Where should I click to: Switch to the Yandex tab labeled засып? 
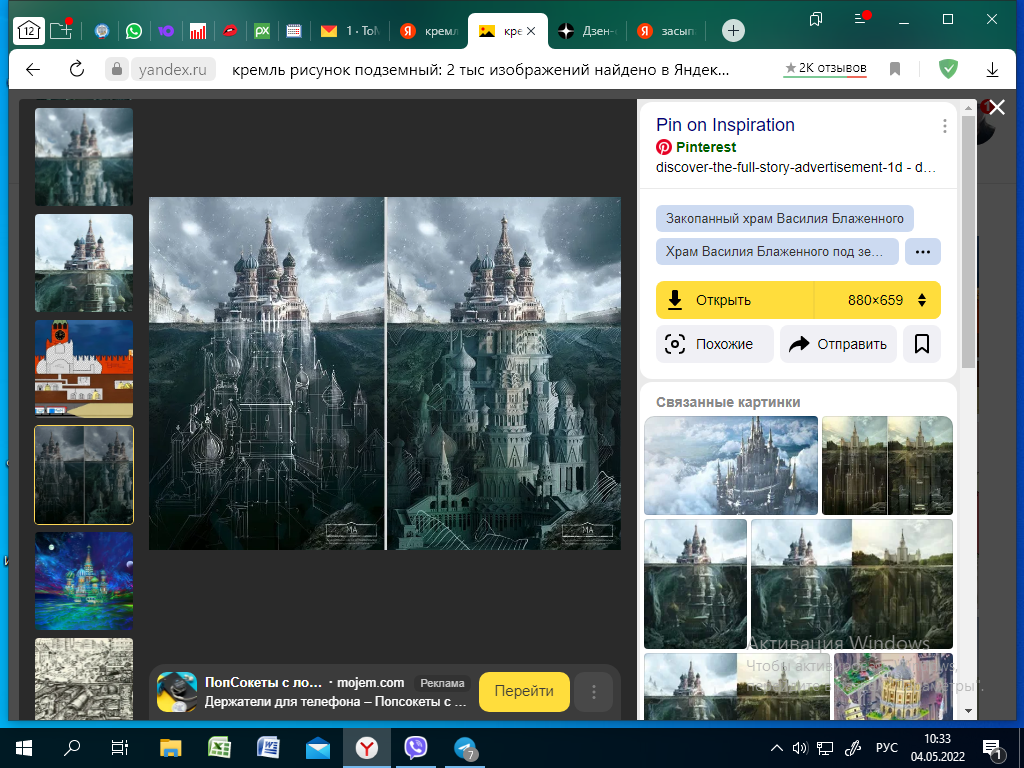click(x=667, y=31)
